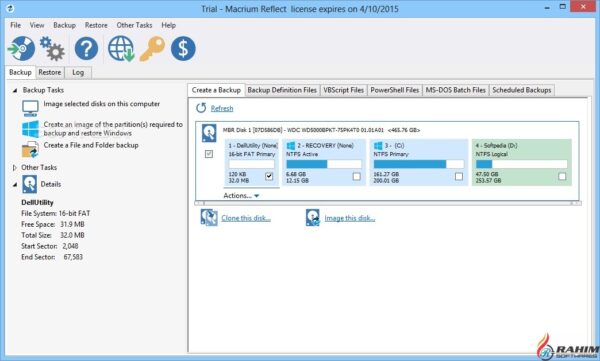This screenshot has width=600, height=361.
Task: Open the Scheduled Backups tab
Action: [522, 90]
